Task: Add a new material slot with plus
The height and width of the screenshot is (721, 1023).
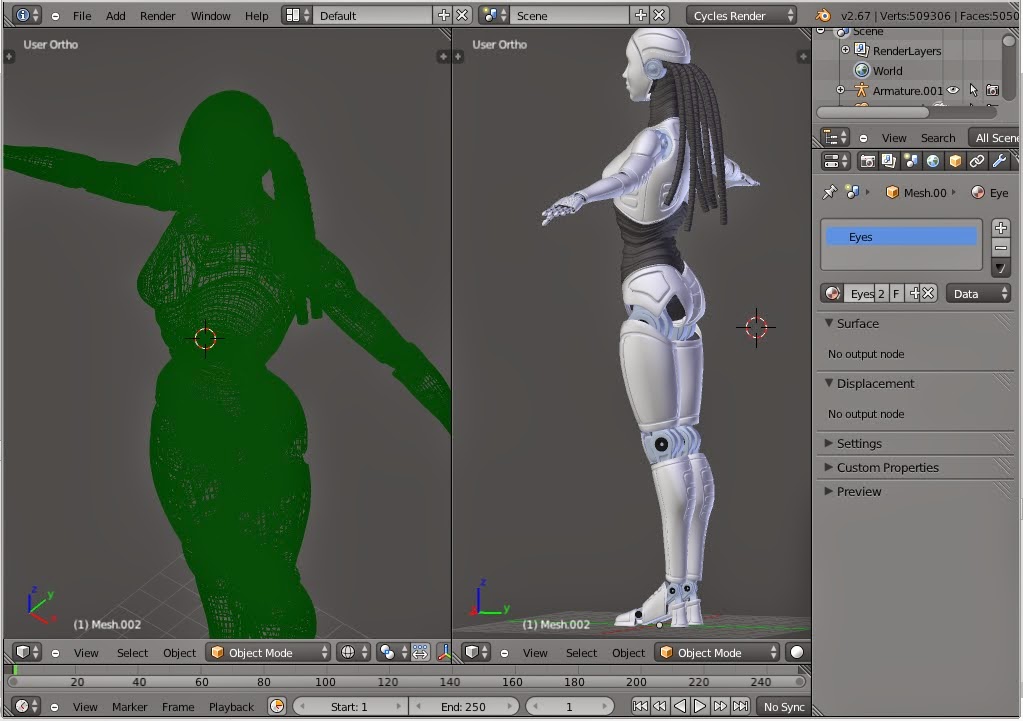Action: pyautogui.click(x=1001, y=228)
